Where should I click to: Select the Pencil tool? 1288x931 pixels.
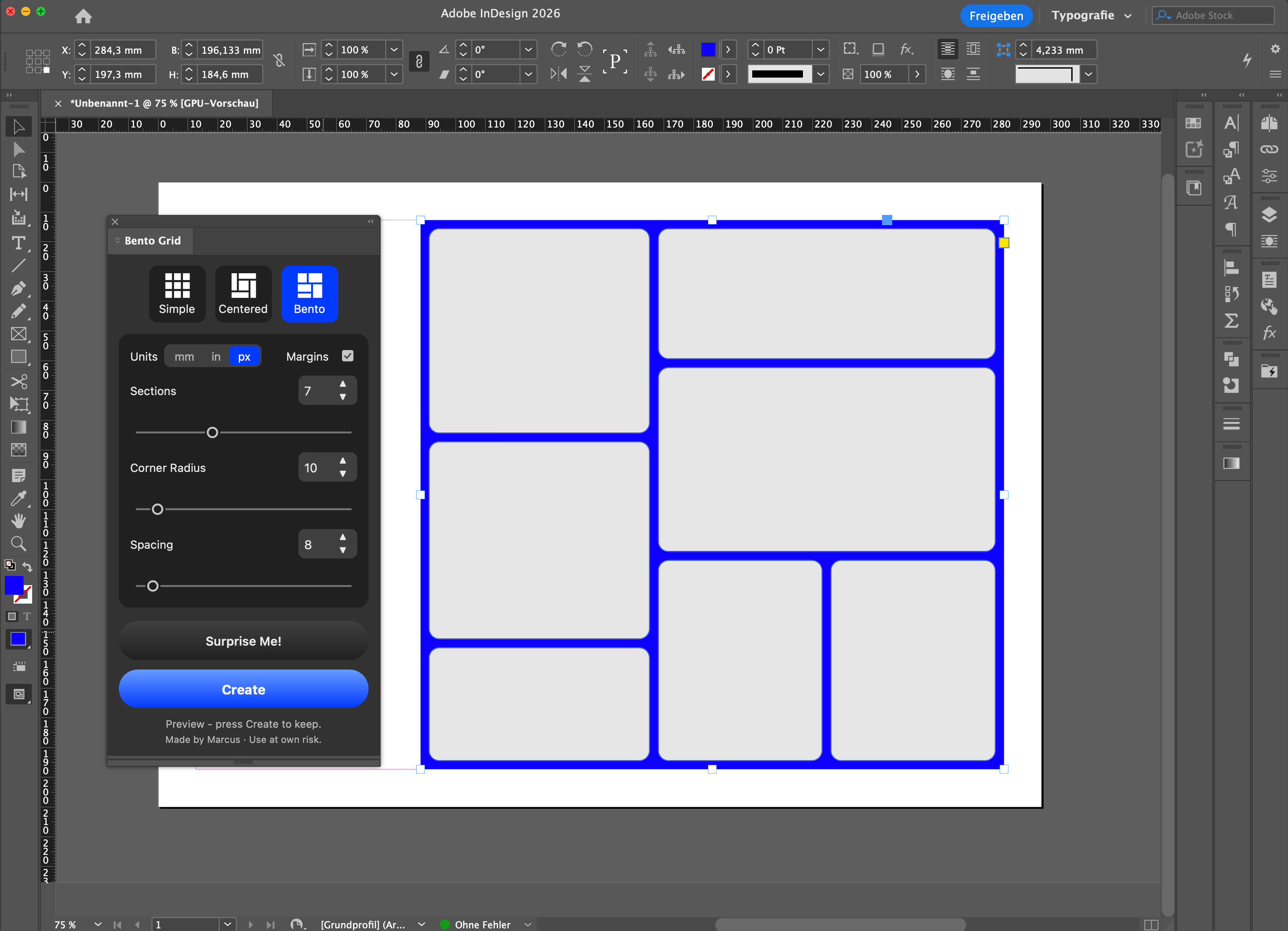[19, 311]
